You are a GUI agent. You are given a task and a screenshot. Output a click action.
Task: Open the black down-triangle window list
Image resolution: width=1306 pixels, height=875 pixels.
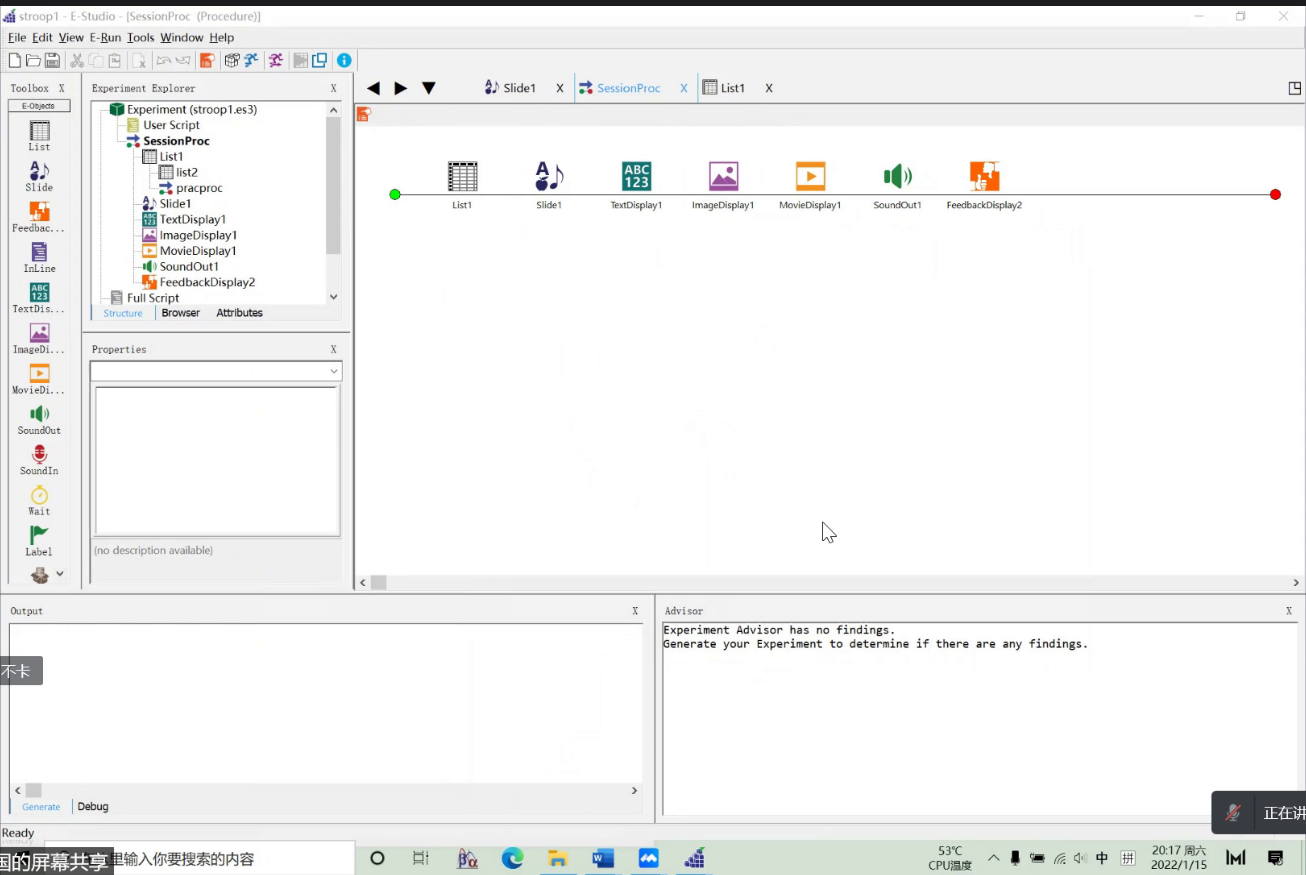coord(429,88)
